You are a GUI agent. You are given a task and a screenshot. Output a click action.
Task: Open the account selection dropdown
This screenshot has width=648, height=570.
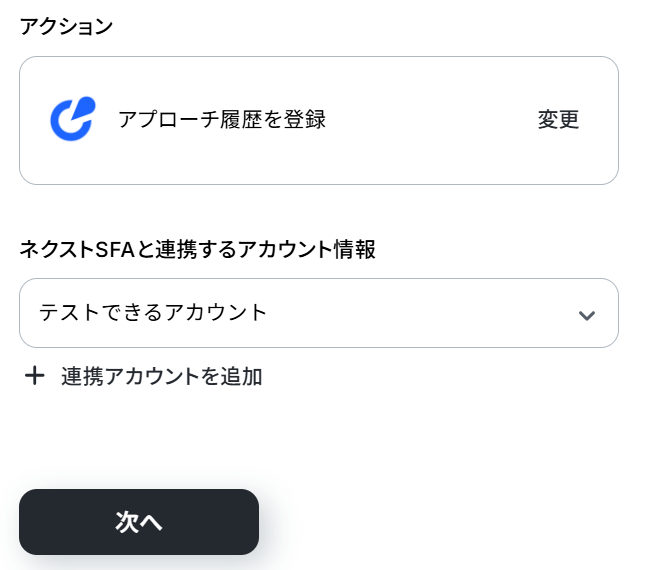coord(318,313)
